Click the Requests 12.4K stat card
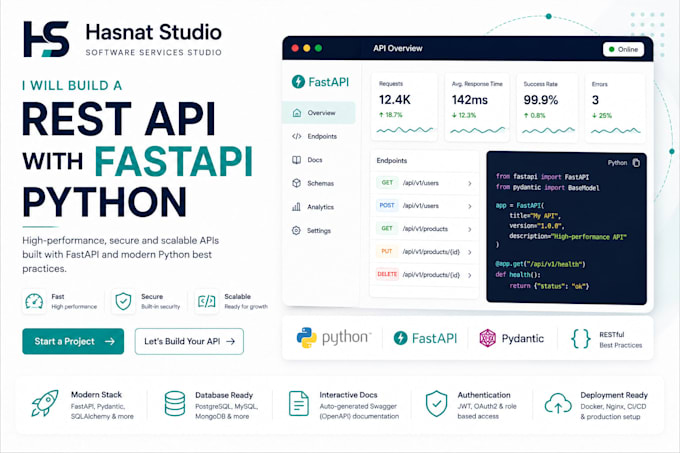The height and width of the screenshot is (453, 680). pyautogui.click(x=404, y=107)
